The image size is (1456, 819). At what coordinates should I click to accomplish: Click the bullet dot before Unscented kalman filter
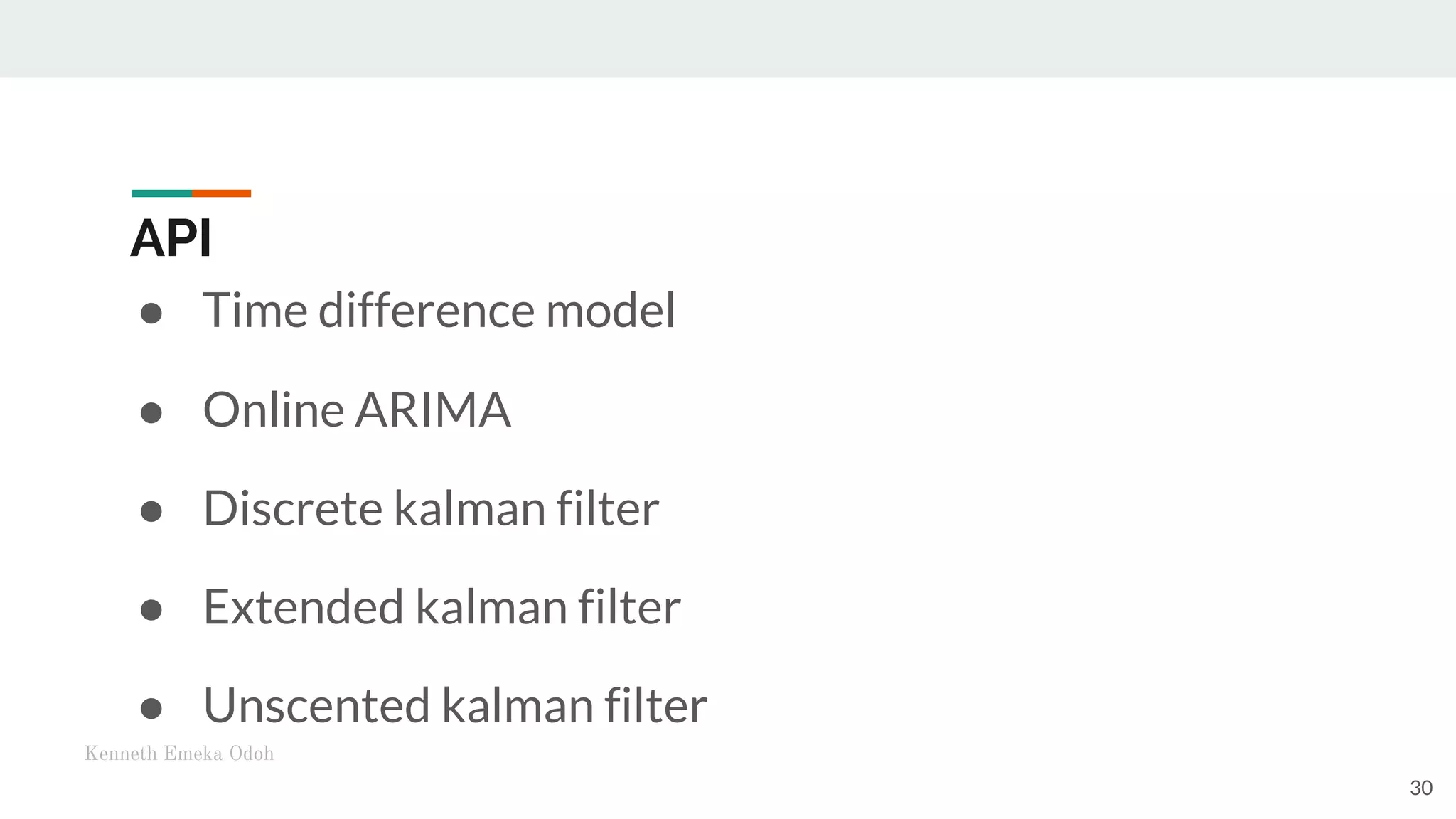(151, 709)
